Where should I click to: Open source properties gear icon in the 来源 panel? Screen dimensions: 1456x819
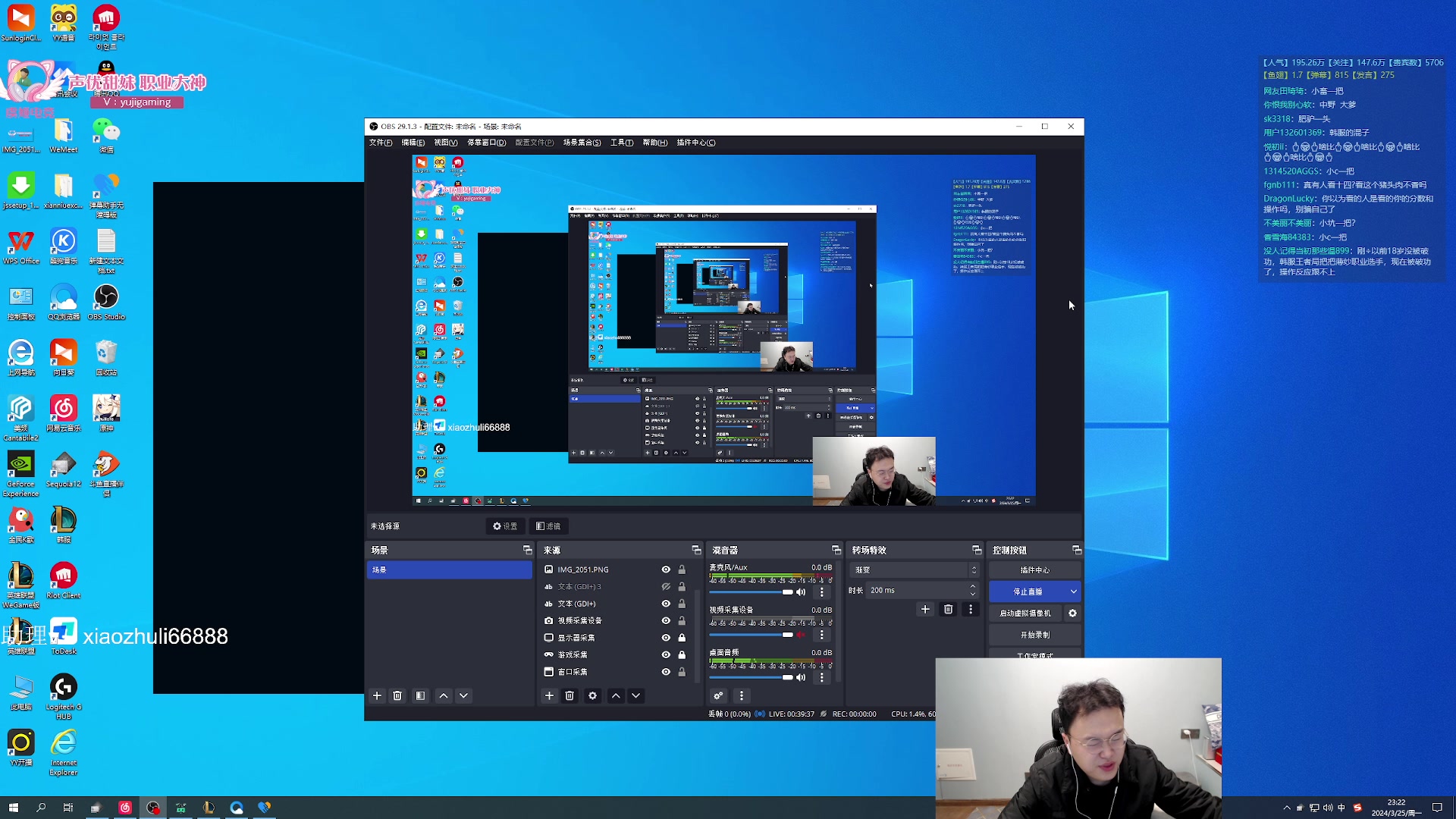pos(593,695)
